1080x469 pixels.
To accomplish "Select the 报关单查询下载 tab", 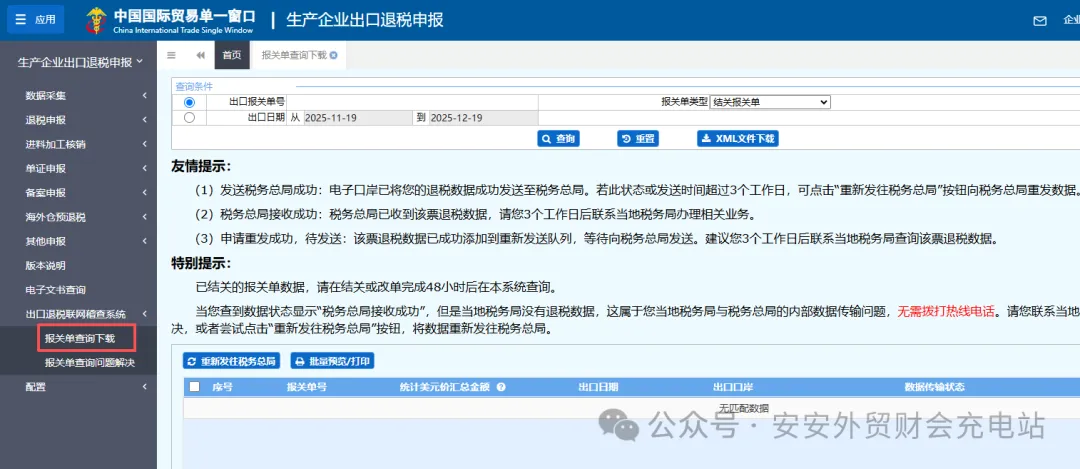I will click(295, 55).
